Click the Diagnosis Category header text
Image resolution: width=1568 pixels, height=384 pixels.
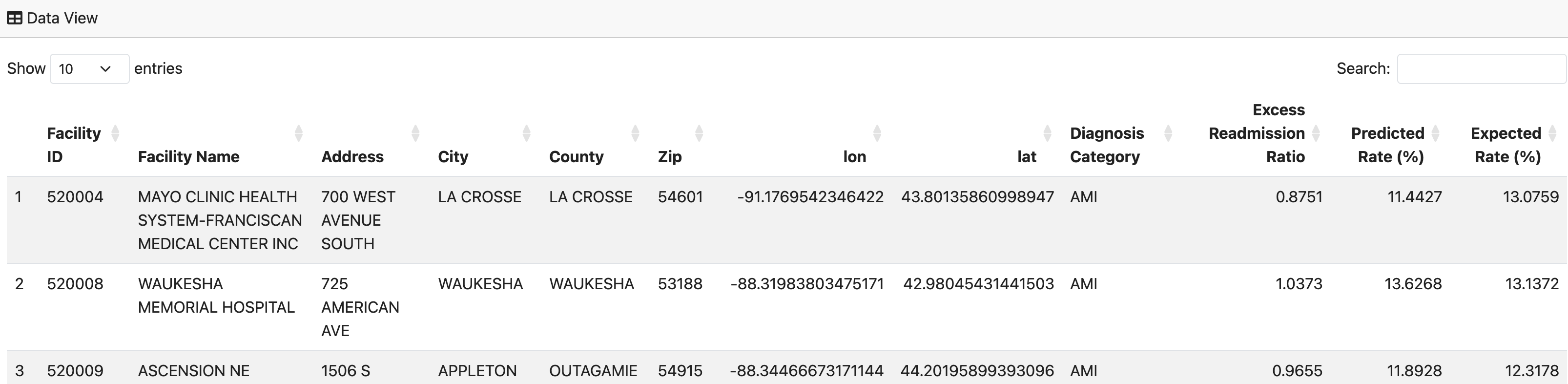[1107, 145]
